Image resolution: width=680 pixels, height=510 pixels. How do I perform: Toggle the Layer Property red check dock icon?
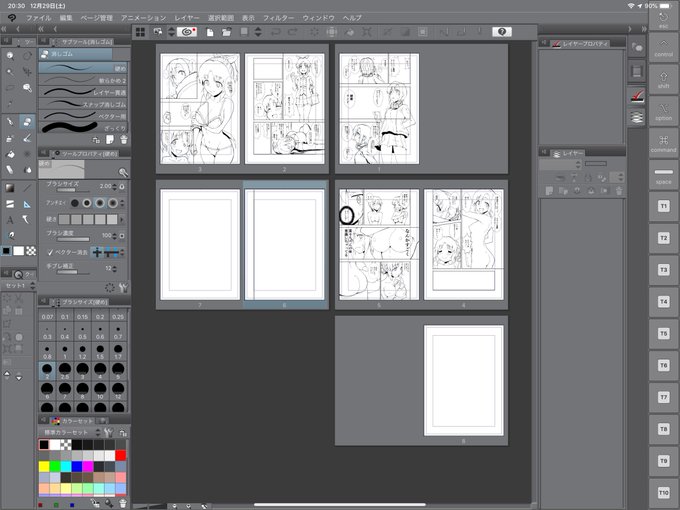click(x=637, y=95)
